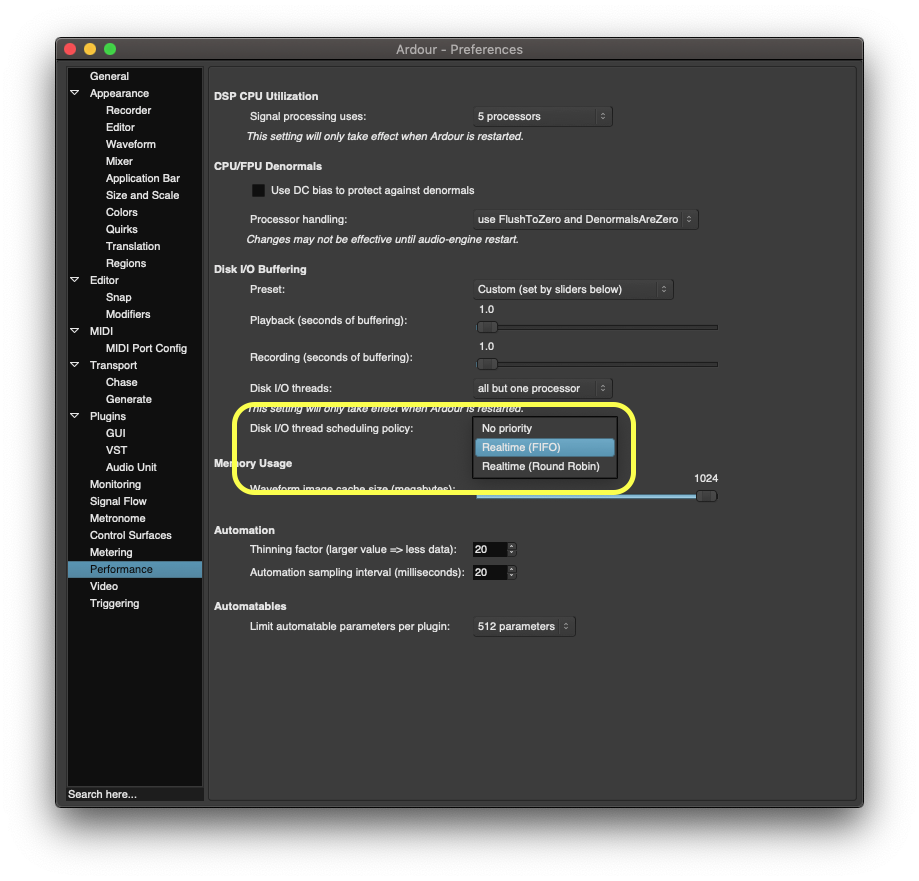Collapse the Appearance tree section
Viewport: 919px width, 881px height.
[x=75, y=93]
